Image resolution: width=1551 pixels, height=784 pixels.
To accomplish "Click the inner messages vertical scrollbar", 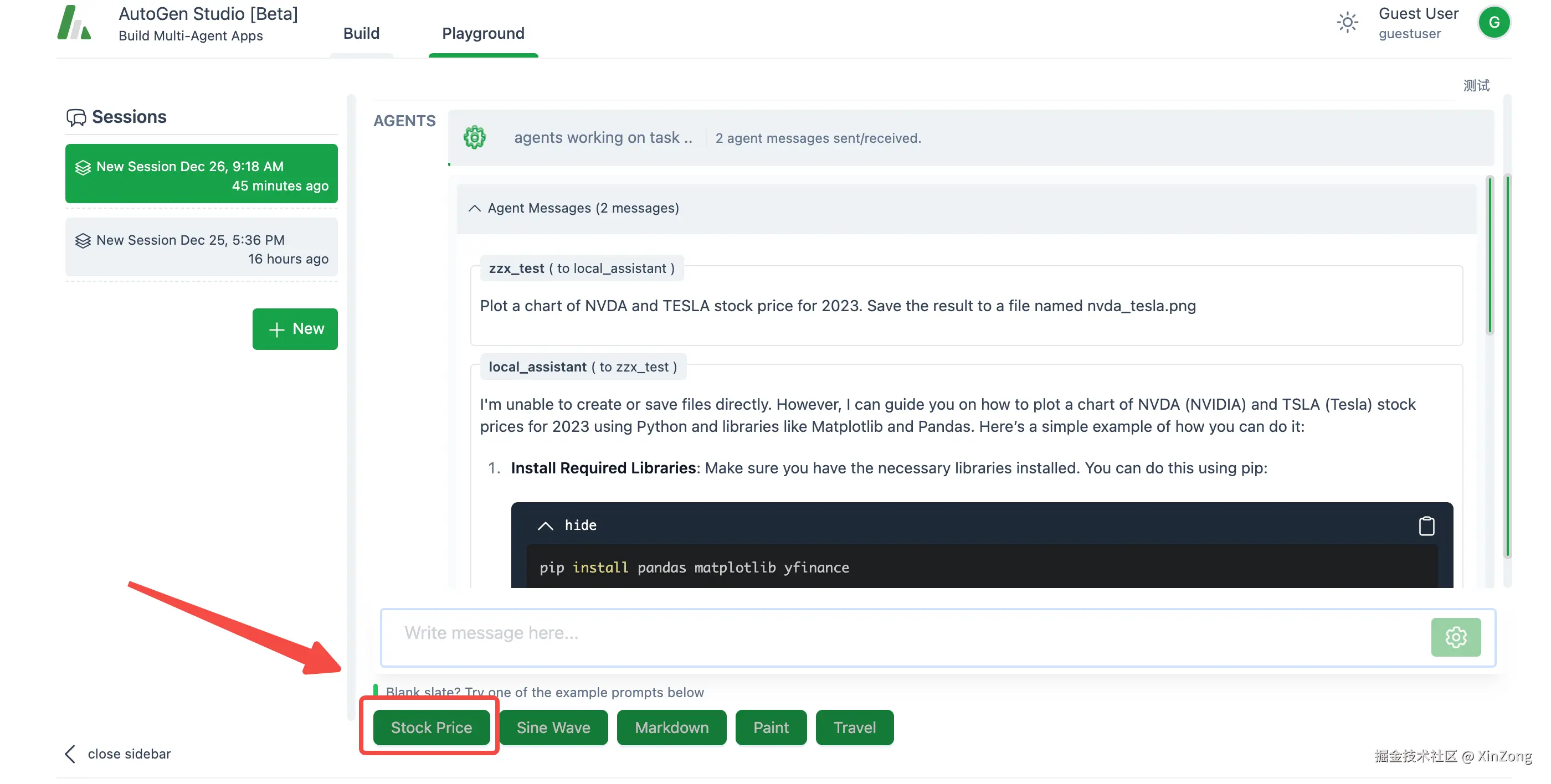I will (1490, 256).
